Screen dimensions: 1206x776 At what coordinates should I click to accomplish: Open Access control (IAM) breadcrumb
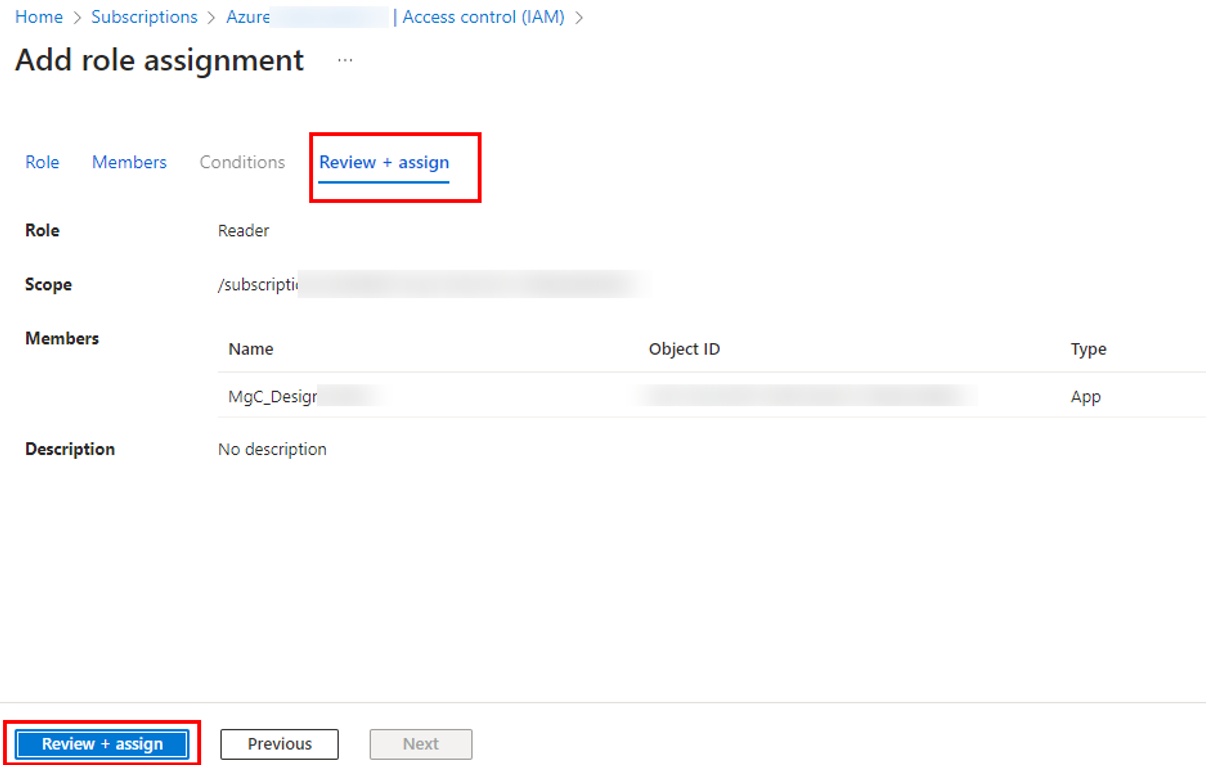[x=483, y=17]
